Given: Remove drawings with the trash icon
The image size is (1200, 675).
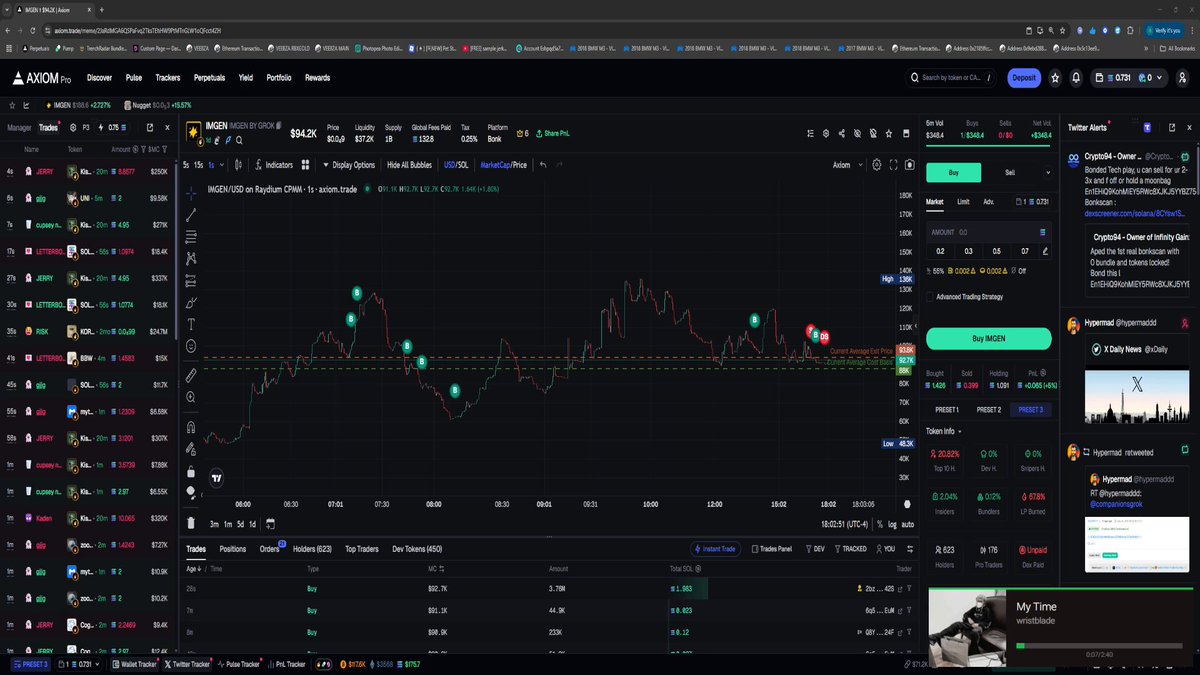Looking at the screenshot, I should pyautogui.click(x=191, y=523).
